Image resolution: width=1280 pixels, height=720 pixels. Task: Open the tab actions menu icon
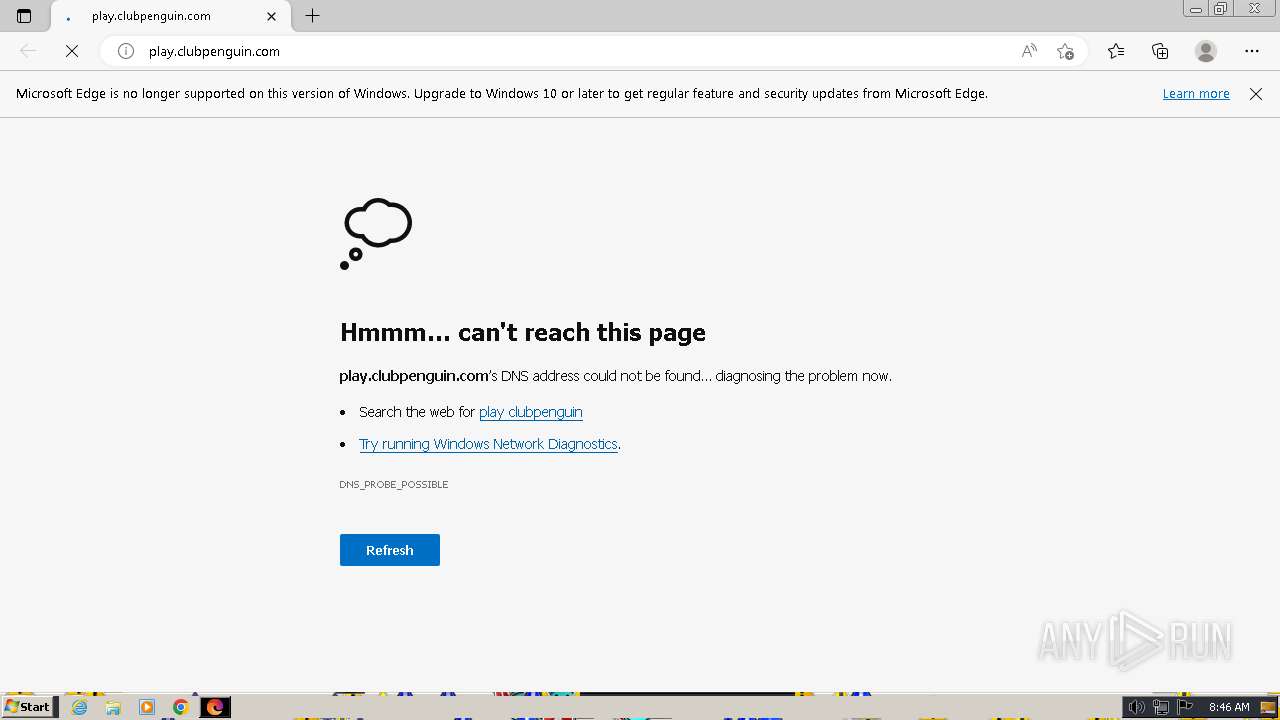24,16
